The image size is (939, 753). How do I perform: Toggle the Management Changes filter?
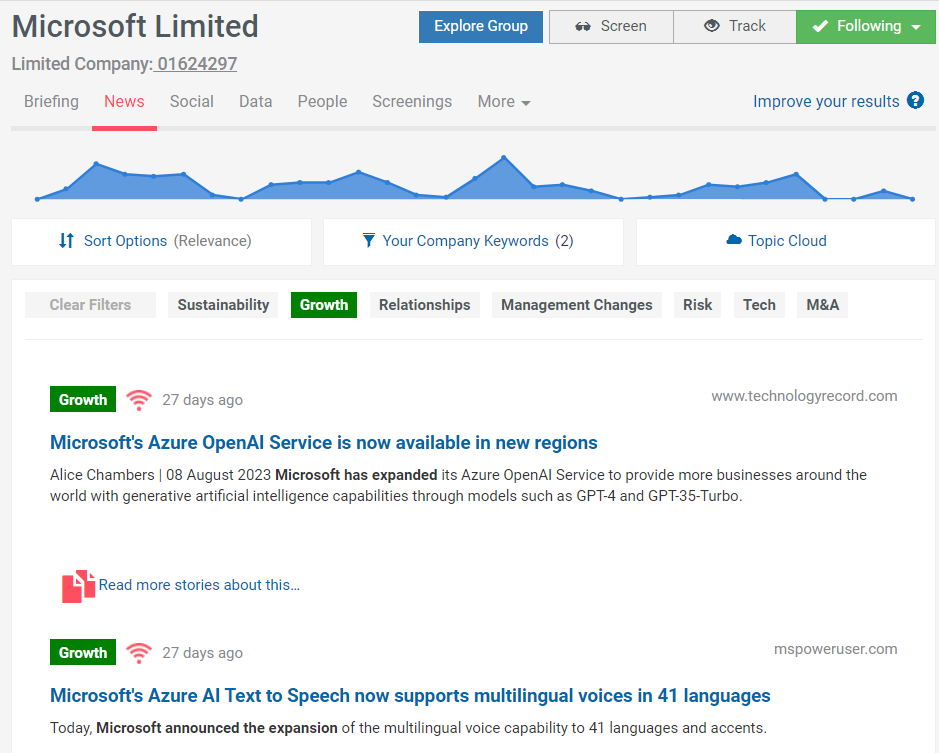click(577, 305)
